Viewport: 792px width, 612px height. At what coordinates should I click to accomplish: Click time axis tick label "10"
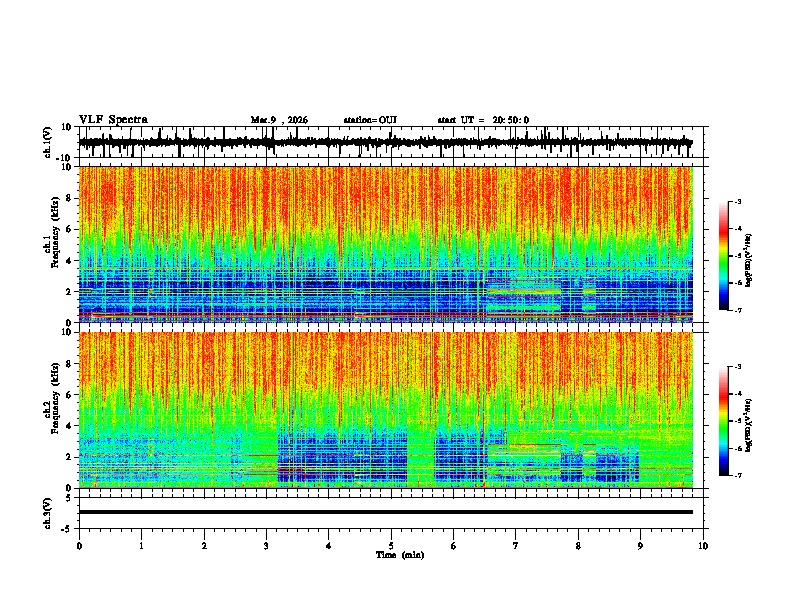pos(703,546)
